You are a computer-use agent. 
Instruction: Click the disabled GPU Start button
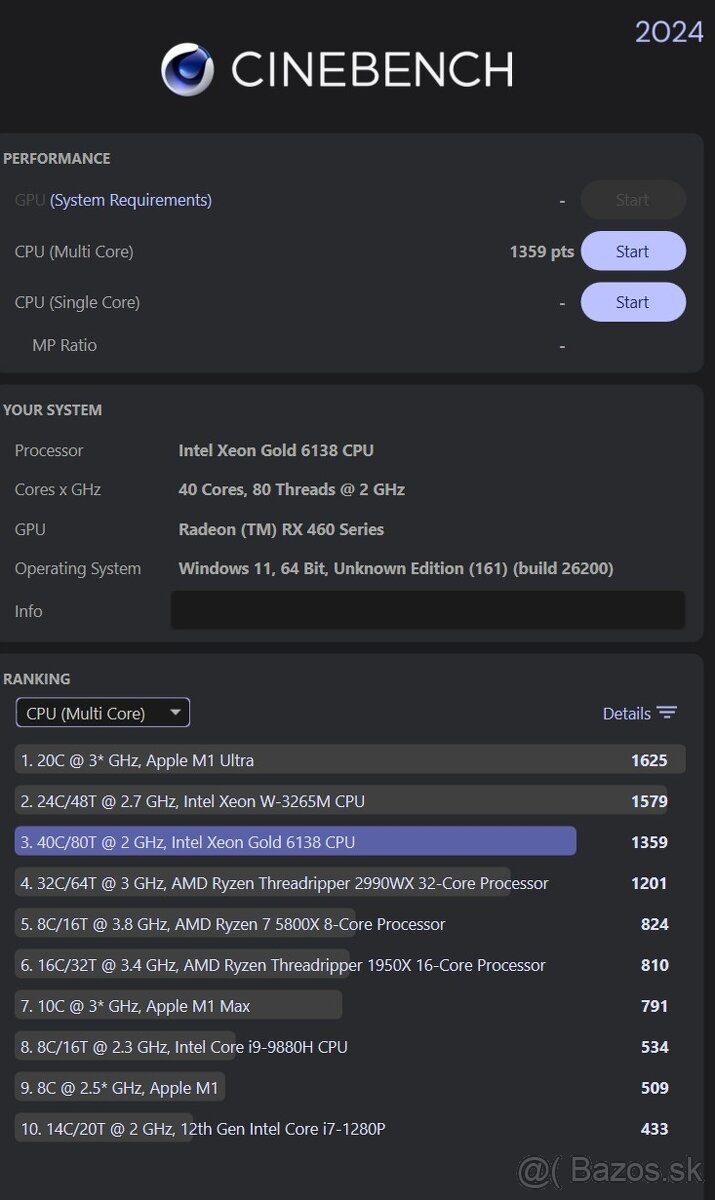pyautogui.click(x=633, y=200)
